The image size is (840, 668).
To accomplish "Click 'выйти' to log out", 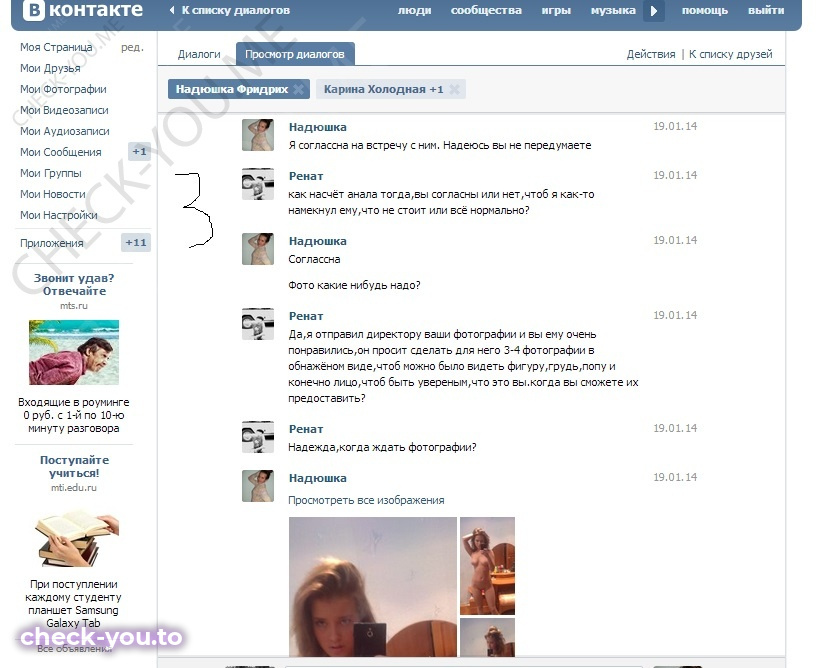I will pos(766,10).
